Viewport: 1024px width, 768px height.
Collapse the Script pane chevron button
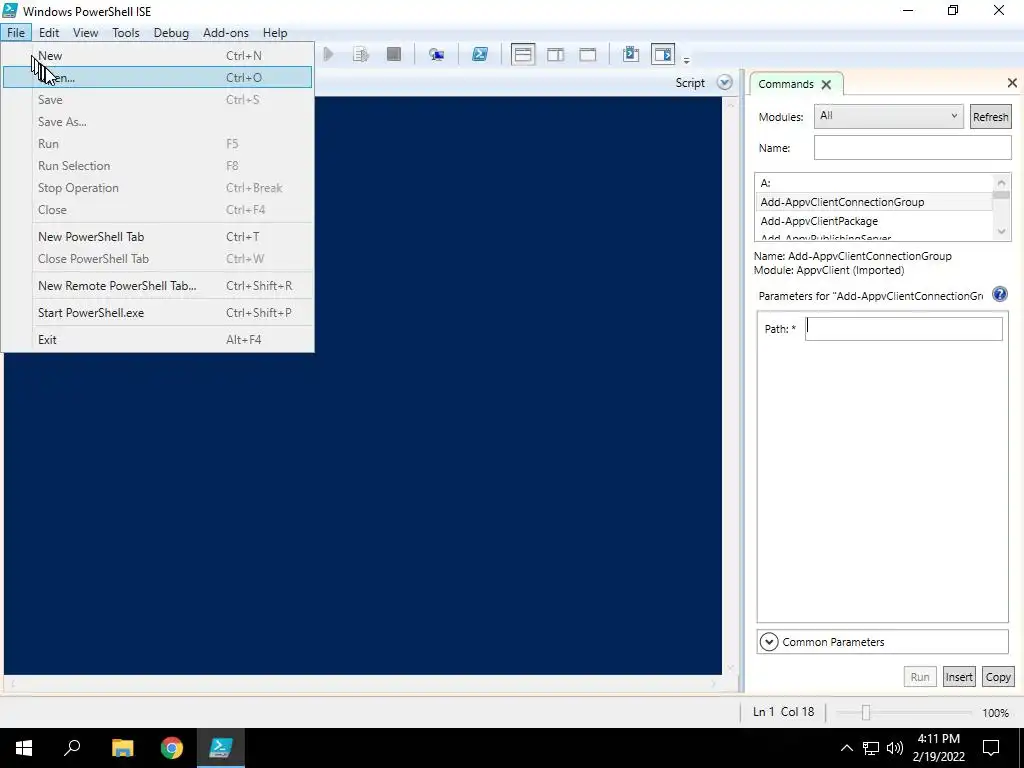(724, 83)
